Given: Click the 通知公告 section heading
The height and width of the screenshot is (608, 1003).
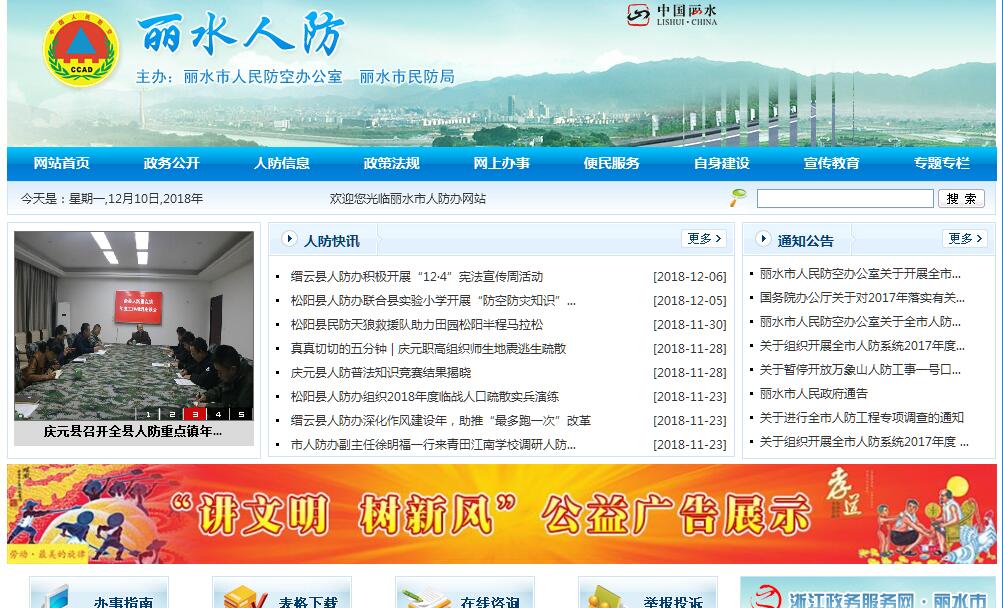Looking at the screenshot, I should [x=805, y=241].
